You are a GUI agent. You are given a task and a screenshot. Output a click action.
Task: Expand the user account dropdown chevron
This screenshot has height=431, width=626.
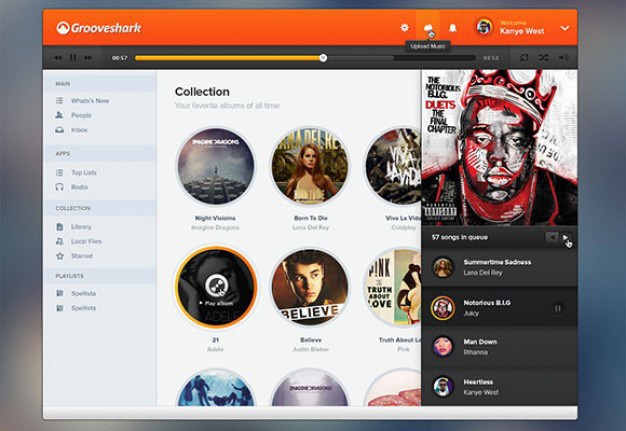coord(565,28)
